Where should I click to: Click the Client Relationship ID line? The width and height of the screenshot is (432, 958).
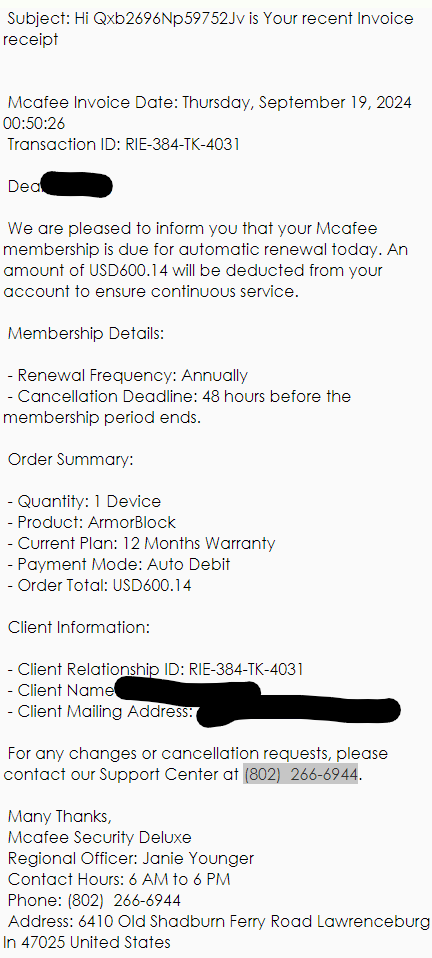pos(155,669)
